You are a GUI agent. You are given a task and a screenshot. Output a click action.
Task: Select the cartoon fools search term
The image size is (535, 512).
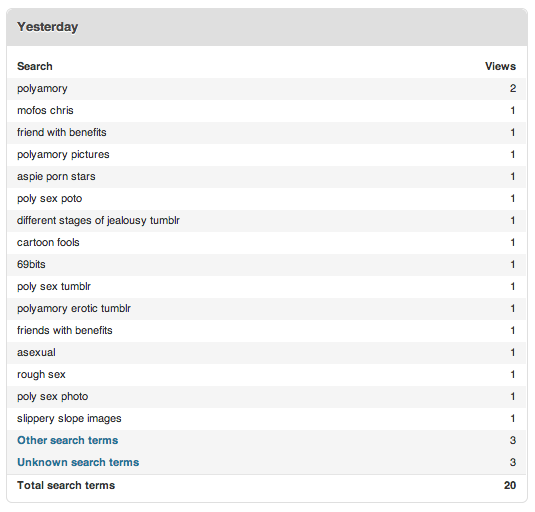point(48,243)
